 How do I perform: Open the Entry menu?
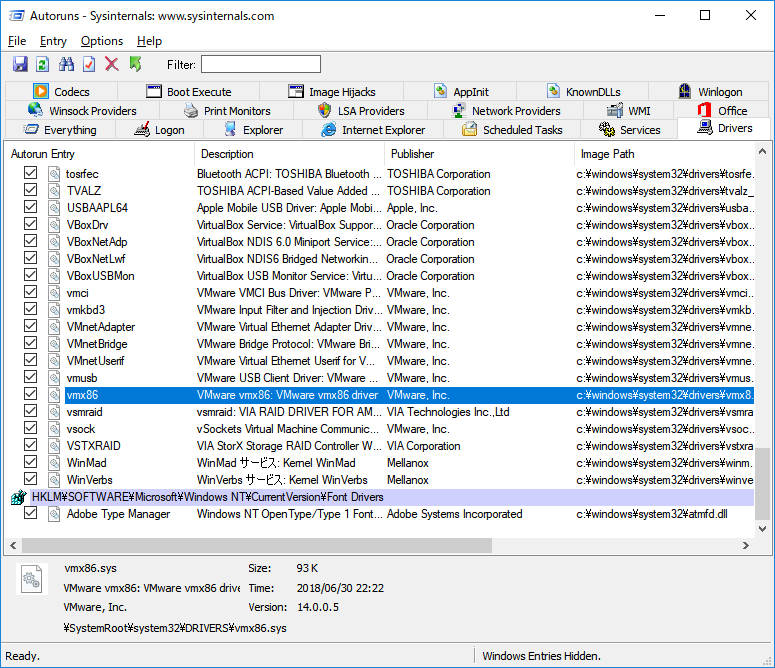(53, 41)
